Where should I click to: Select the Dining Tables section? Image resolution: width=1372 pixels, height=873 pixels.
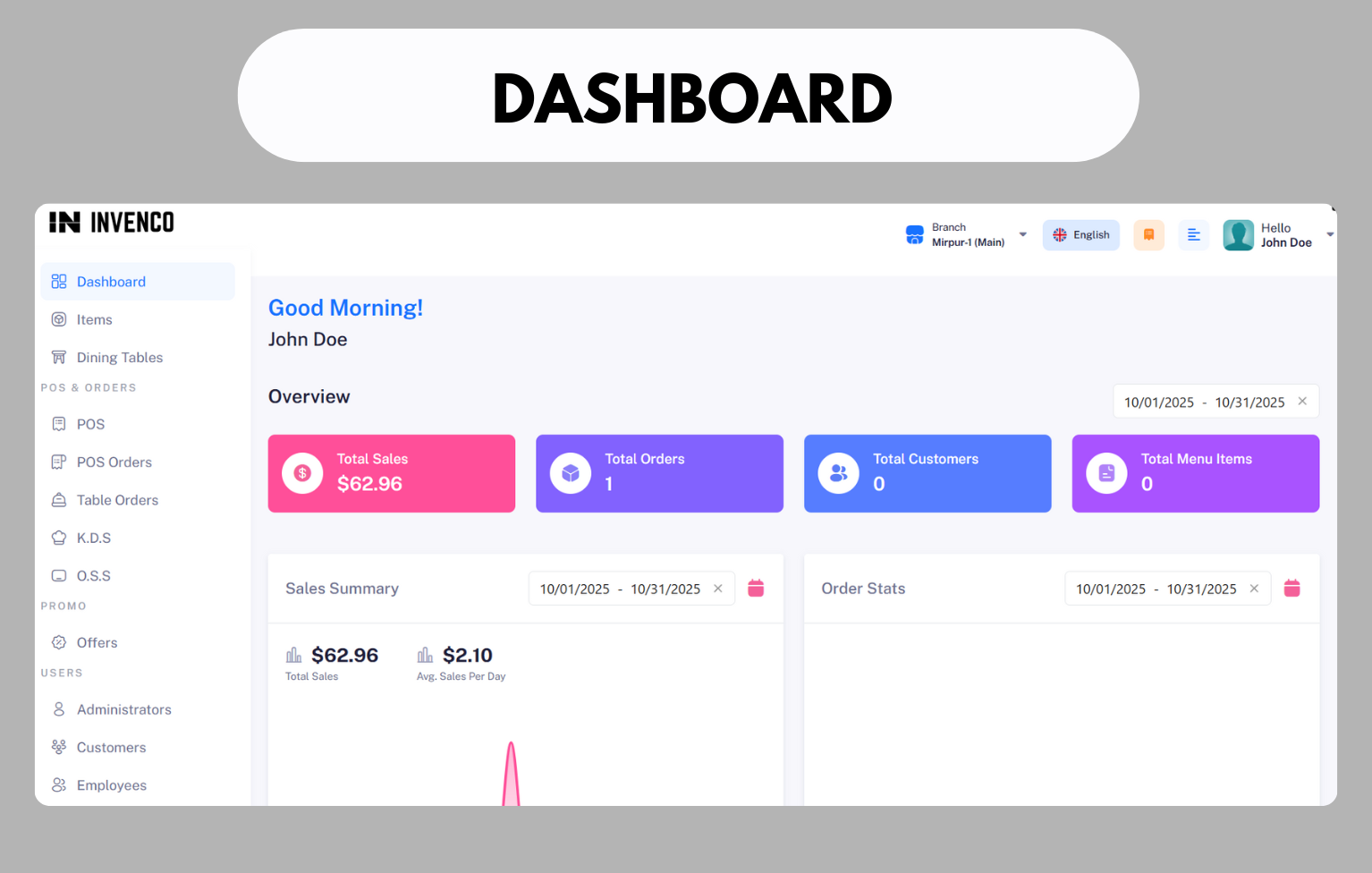[x=119, y=357]
